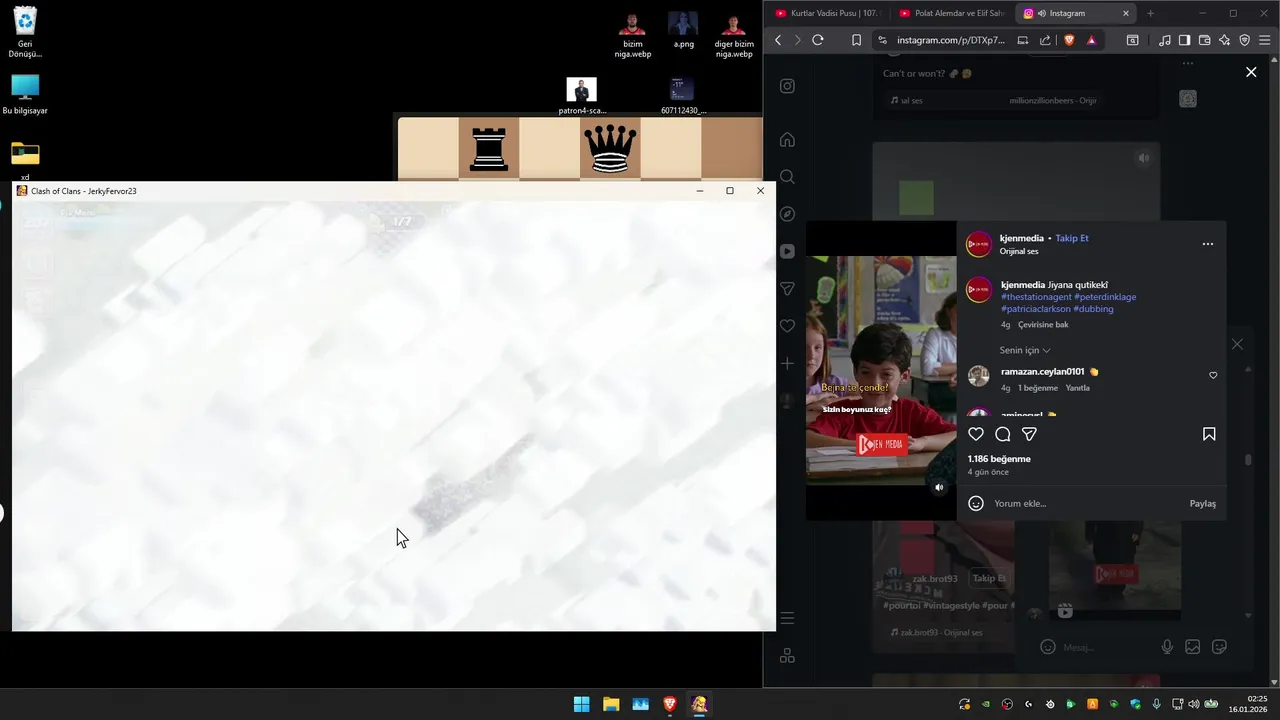The width and height of the screenshot is (1280, 720).
Task: Save the post with the bookmark icon
Action: 1209,434
